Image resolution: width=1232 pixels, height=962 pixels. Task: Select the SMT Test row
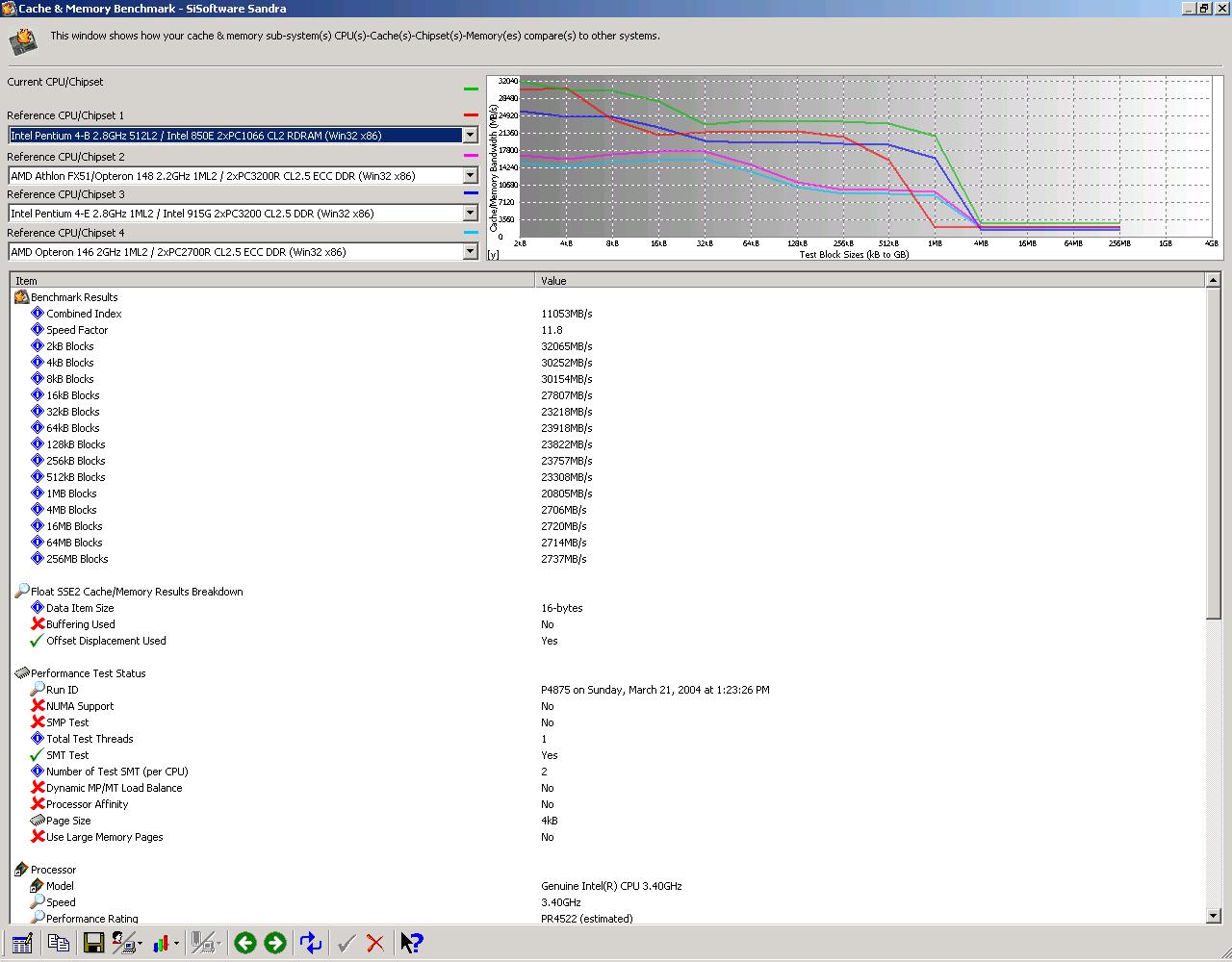607,755
